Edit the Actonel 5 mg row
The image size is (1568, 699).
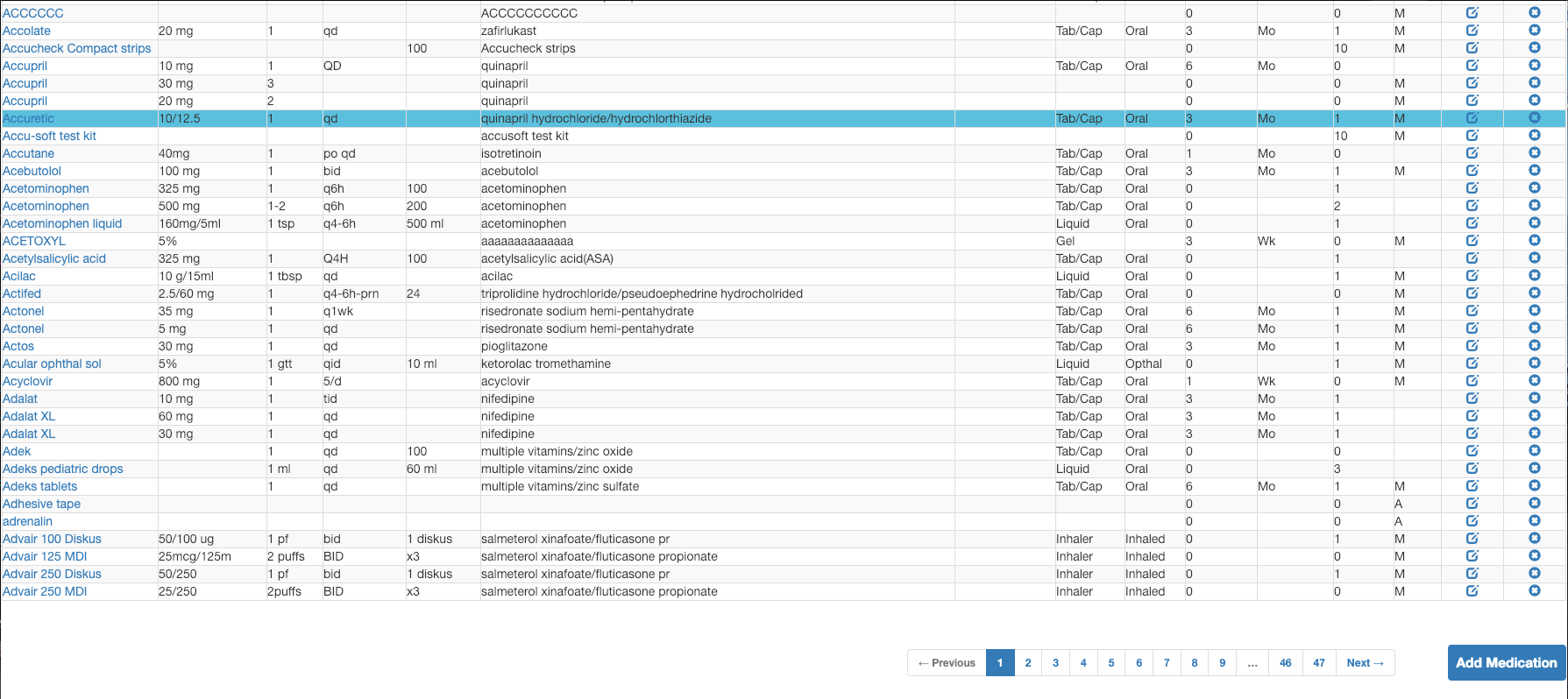click(1472, 328)
